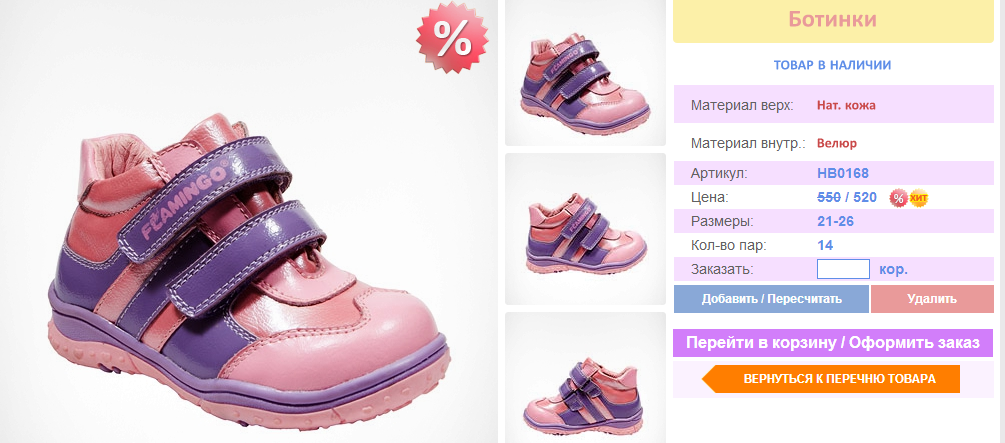Viewport: 1005px width, 443px height.
Task: Click the ТОВАР В НАЛИЧИИ label
Action: [832, 65]
